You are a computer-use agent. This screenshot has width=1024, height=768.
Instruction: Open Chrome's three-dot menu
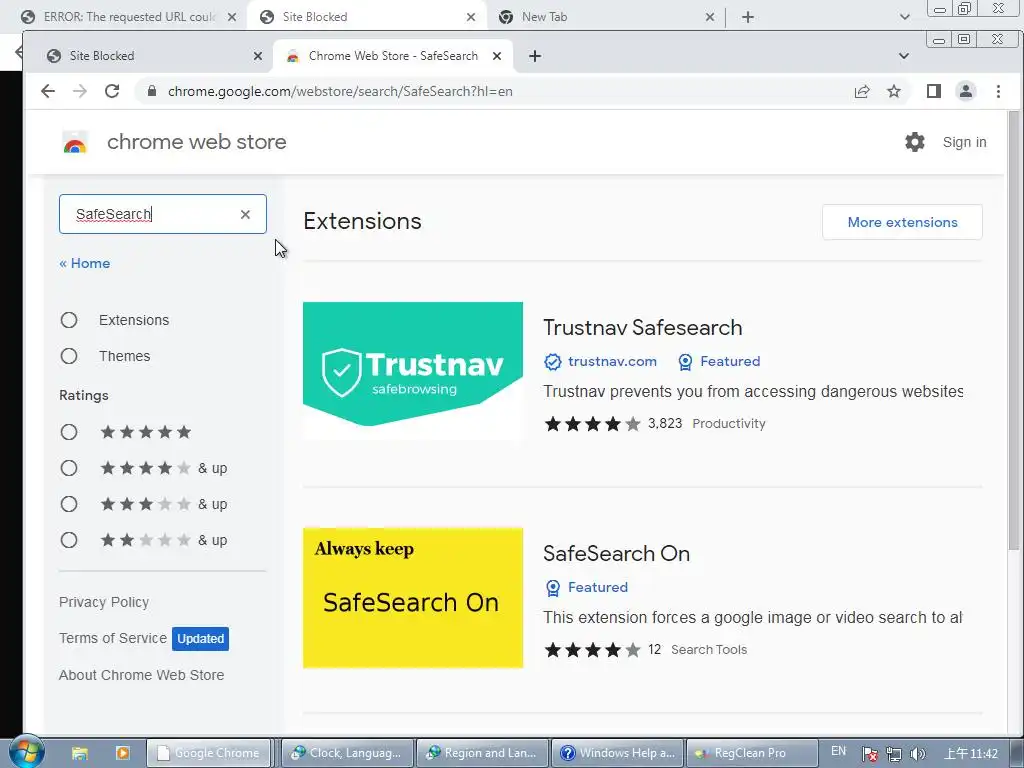pos(999,91)
